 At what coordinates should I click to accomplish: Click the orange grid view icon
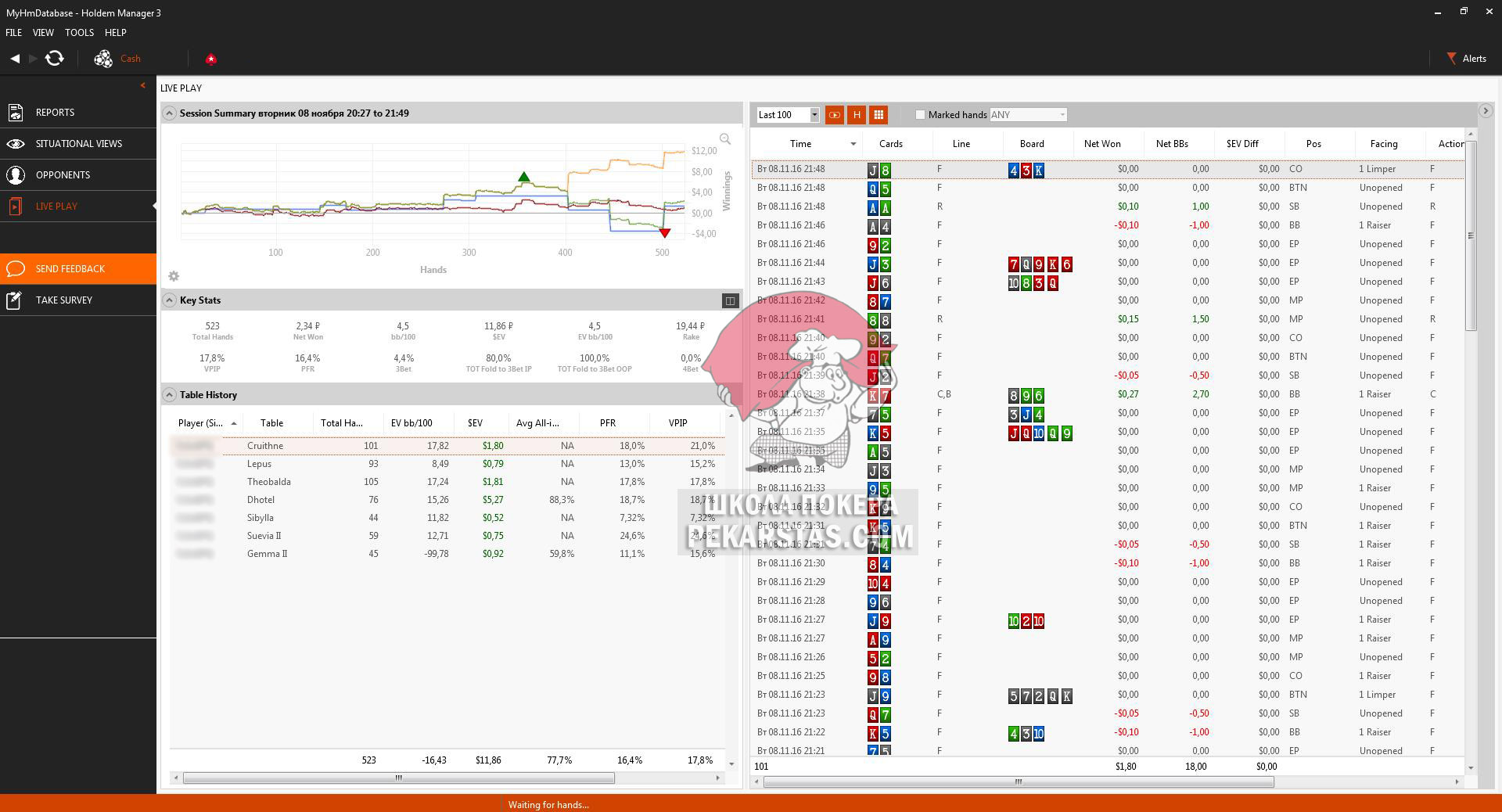click(879, 115)
